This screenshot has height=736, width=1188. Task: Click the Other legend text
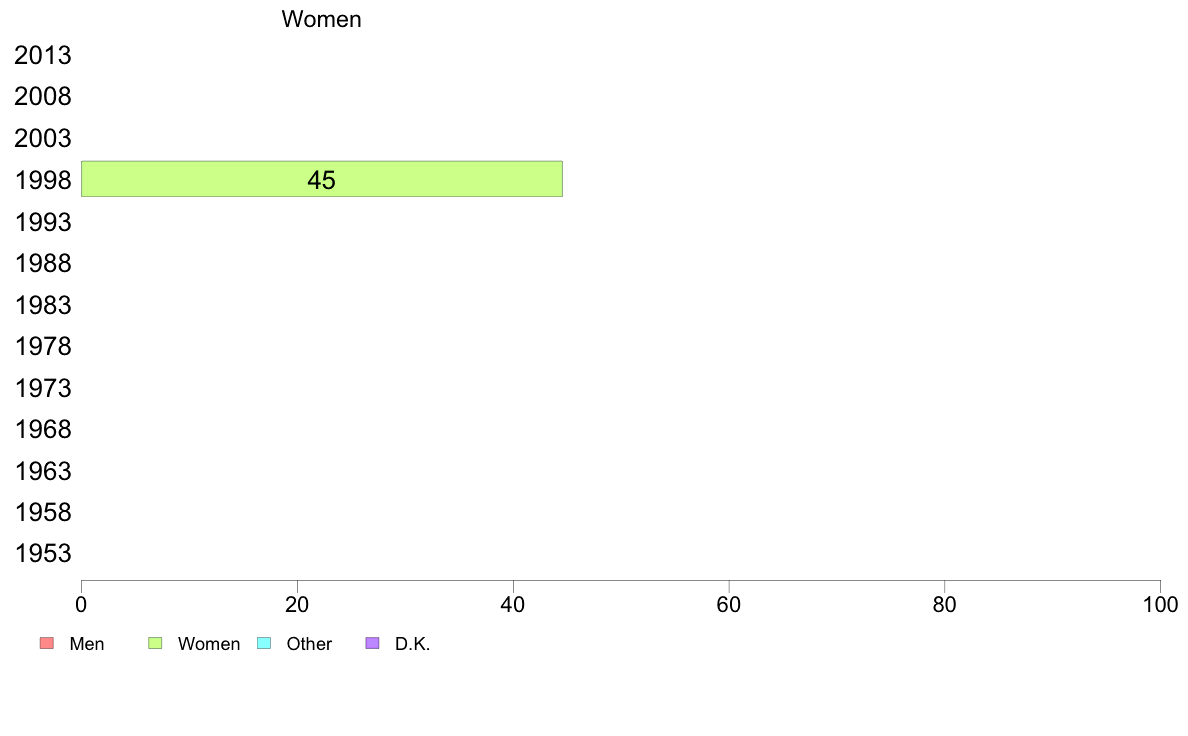coord(309,644)
